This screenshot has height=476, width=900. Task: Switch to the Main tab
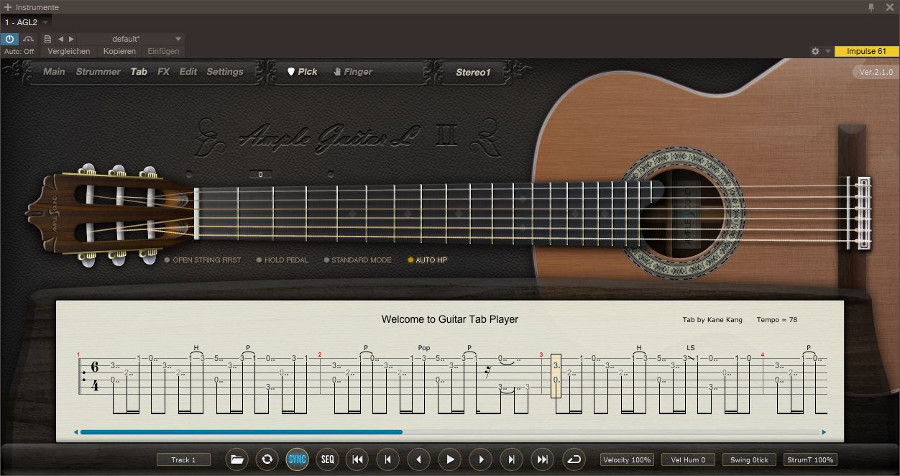point(55,72)
